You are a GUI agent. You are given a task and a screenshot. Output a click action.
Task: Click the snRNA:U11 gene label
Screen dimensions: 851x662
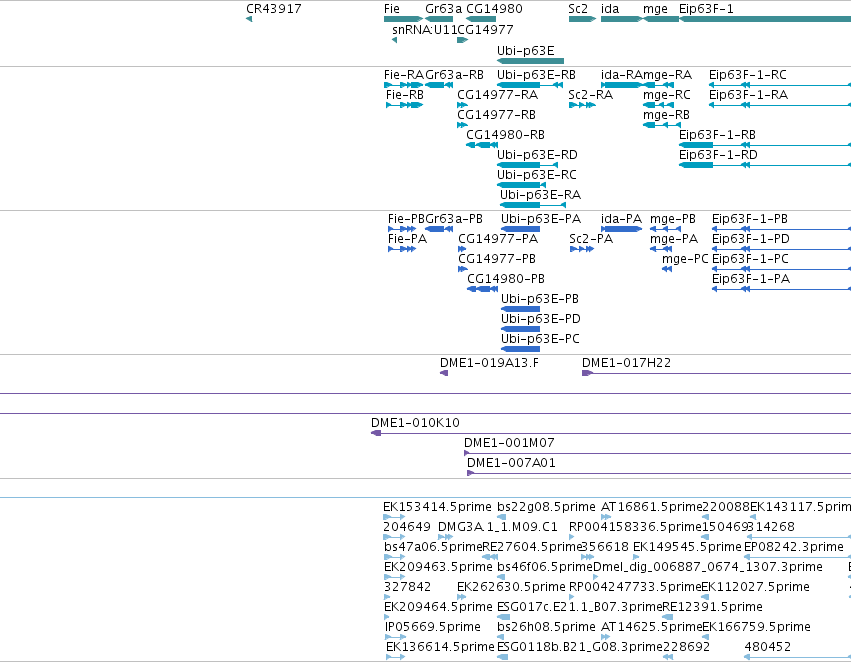(424, 30)
